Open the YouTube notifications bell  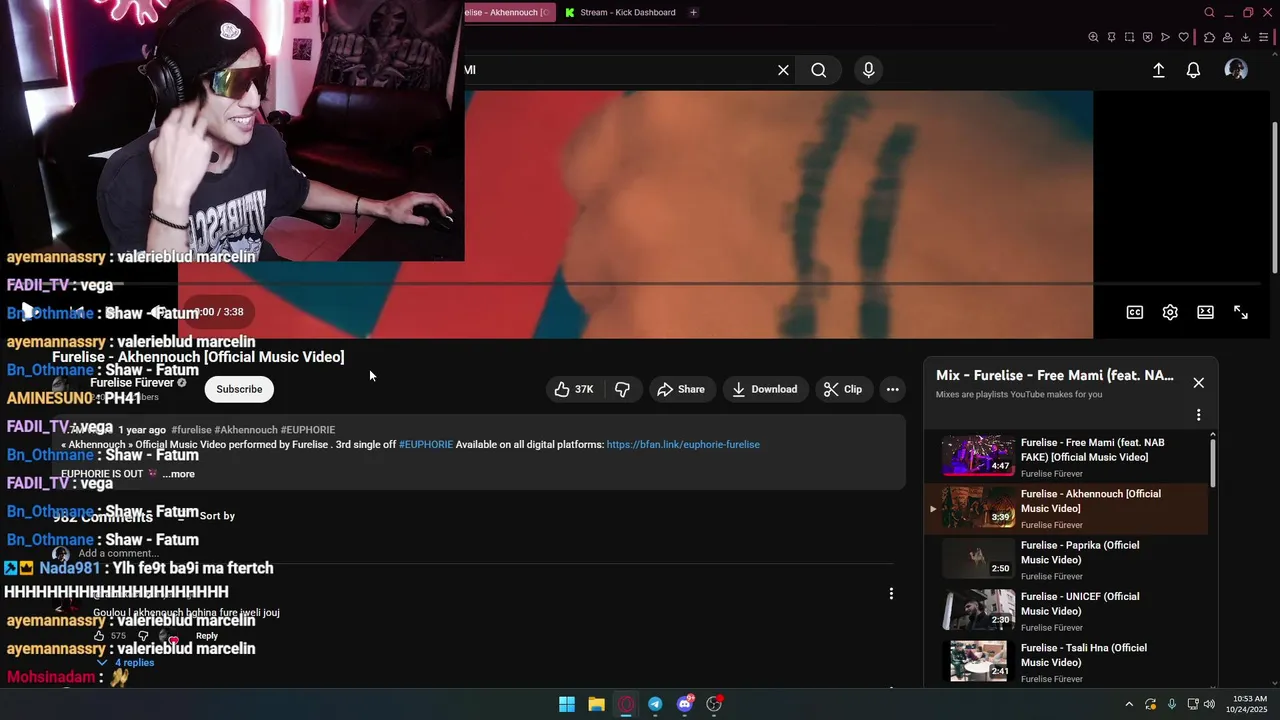pyautogui.click(x=1193, y=70)
